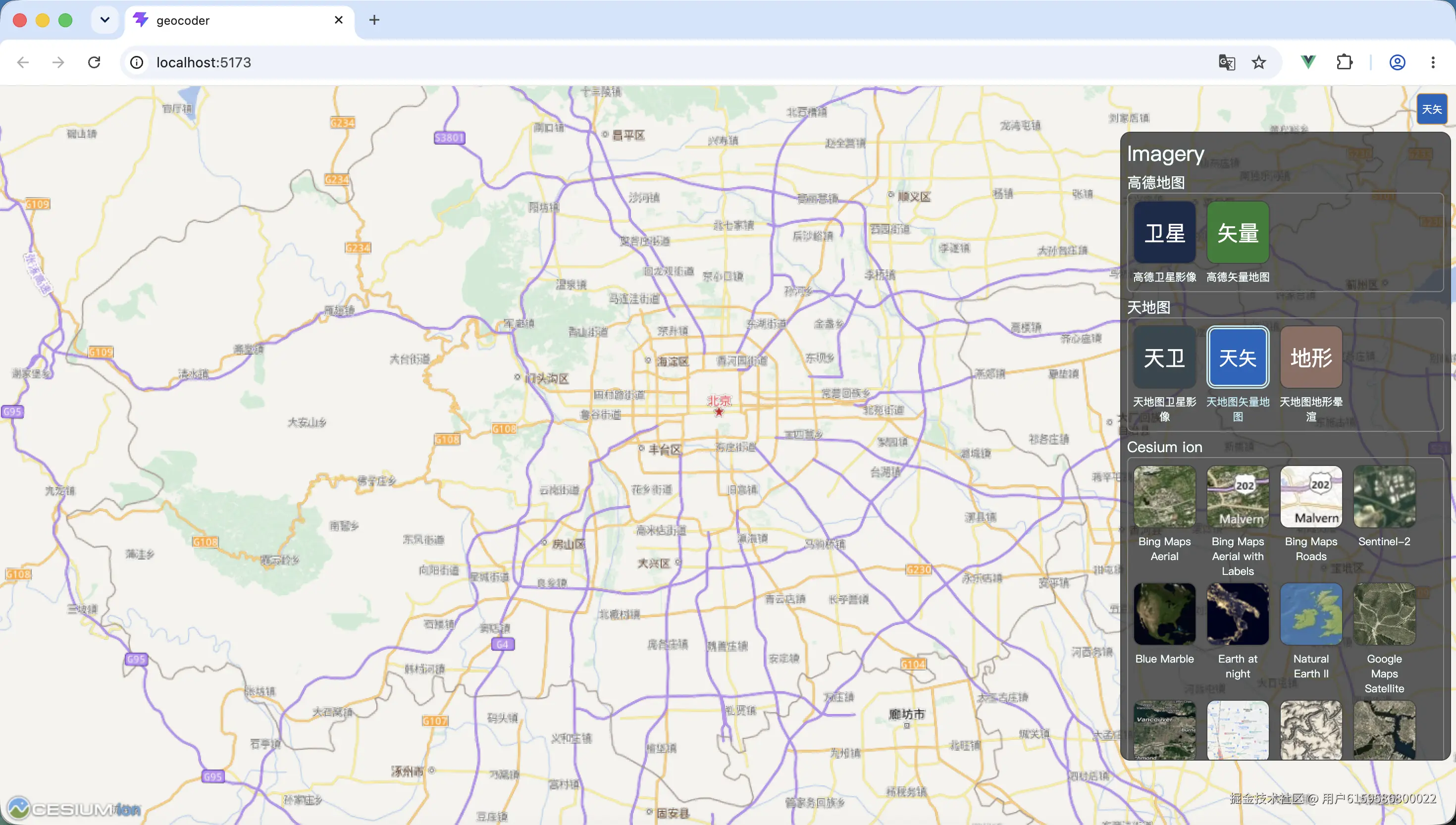Switch imagery to Sentinel-2
This screenshot has height=825, width=1456.
pos(1384,497)
